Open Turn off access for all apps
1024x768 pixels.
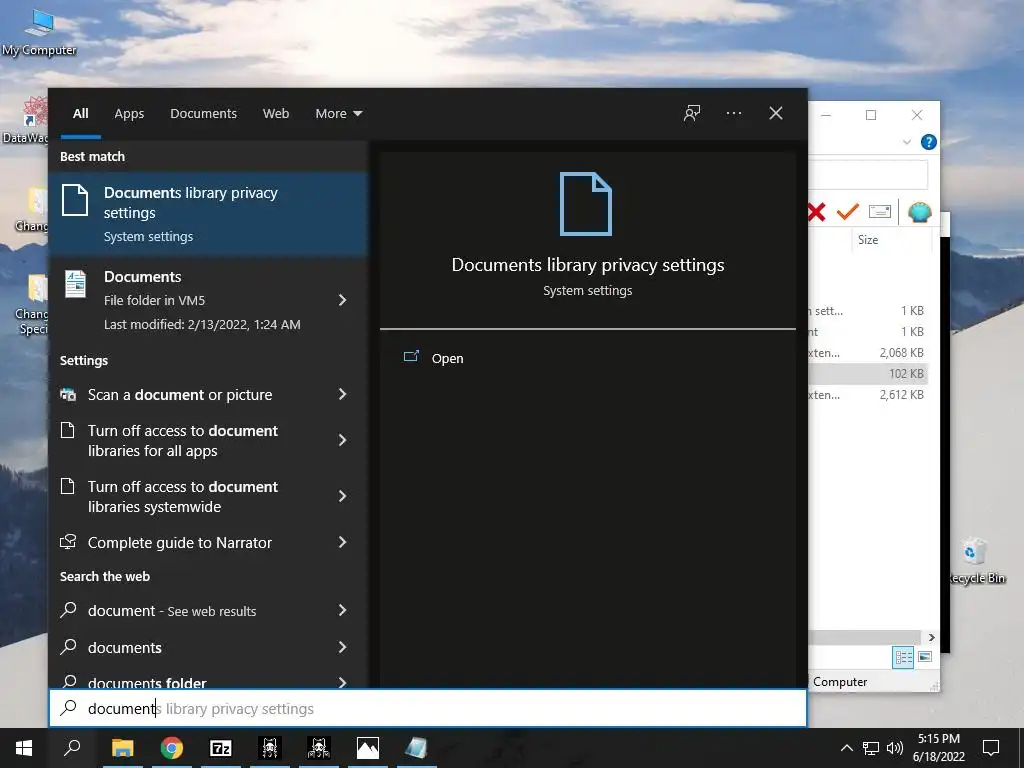pyautogui.click(x=184, y=441)
